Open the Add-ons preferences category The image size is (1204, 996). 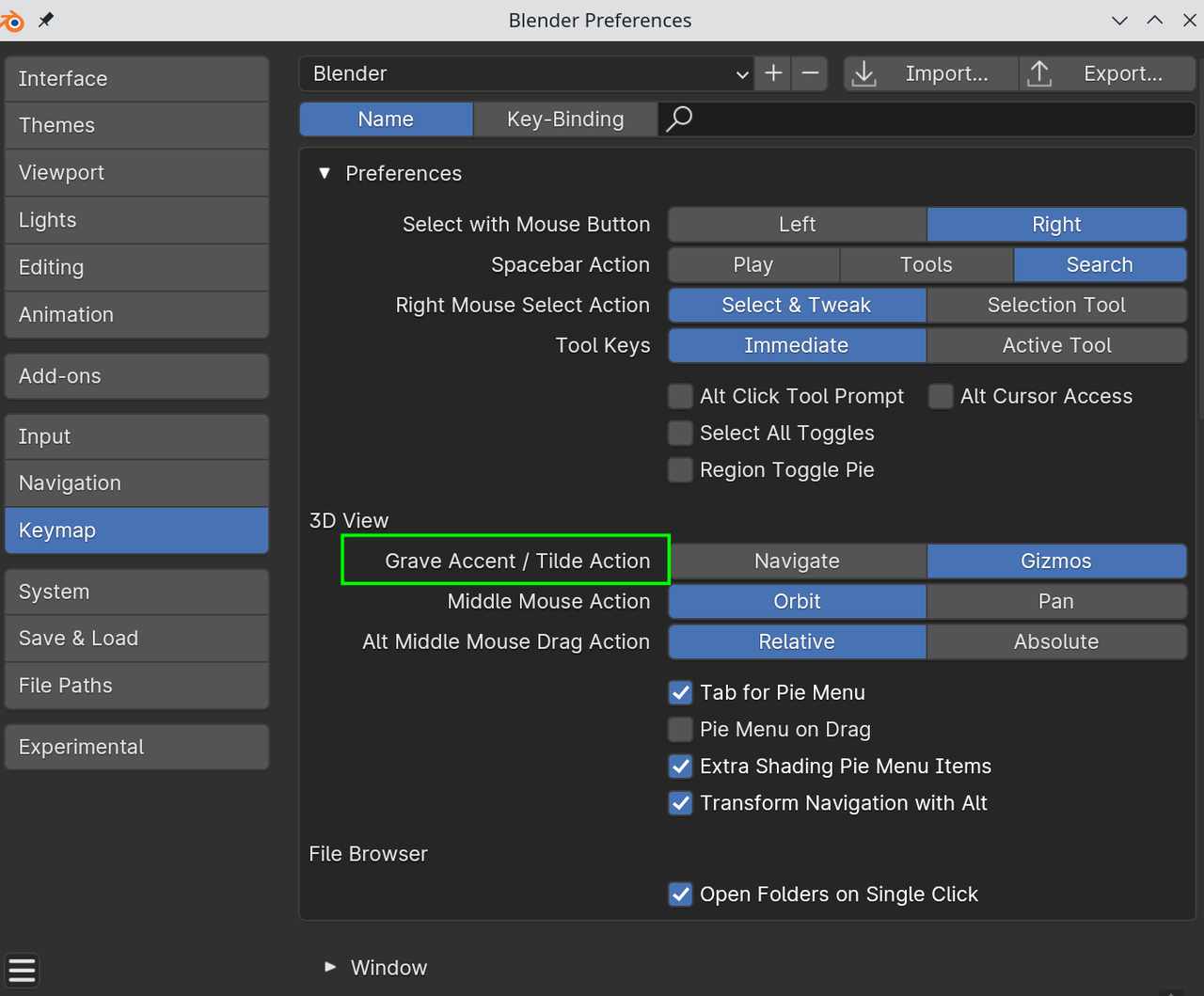coord(136,376)
